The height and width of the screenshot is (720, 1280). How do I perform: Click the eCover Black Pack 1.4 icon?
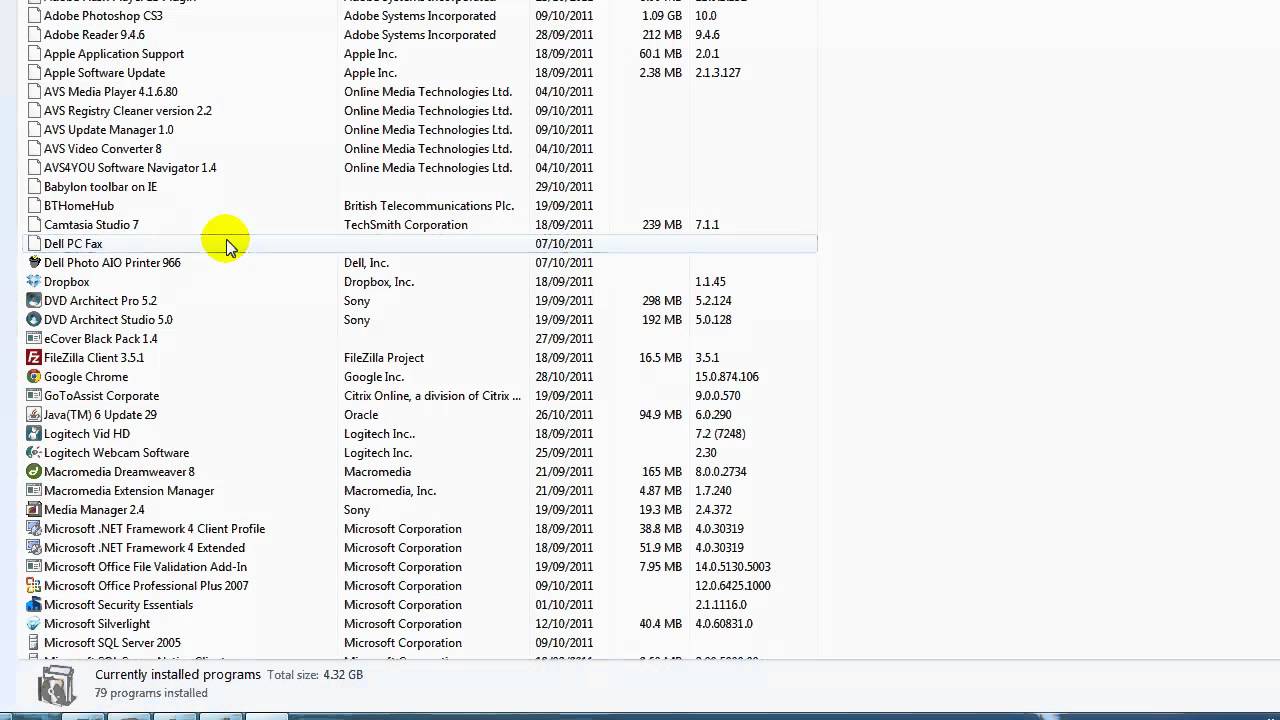pos(34,339)
